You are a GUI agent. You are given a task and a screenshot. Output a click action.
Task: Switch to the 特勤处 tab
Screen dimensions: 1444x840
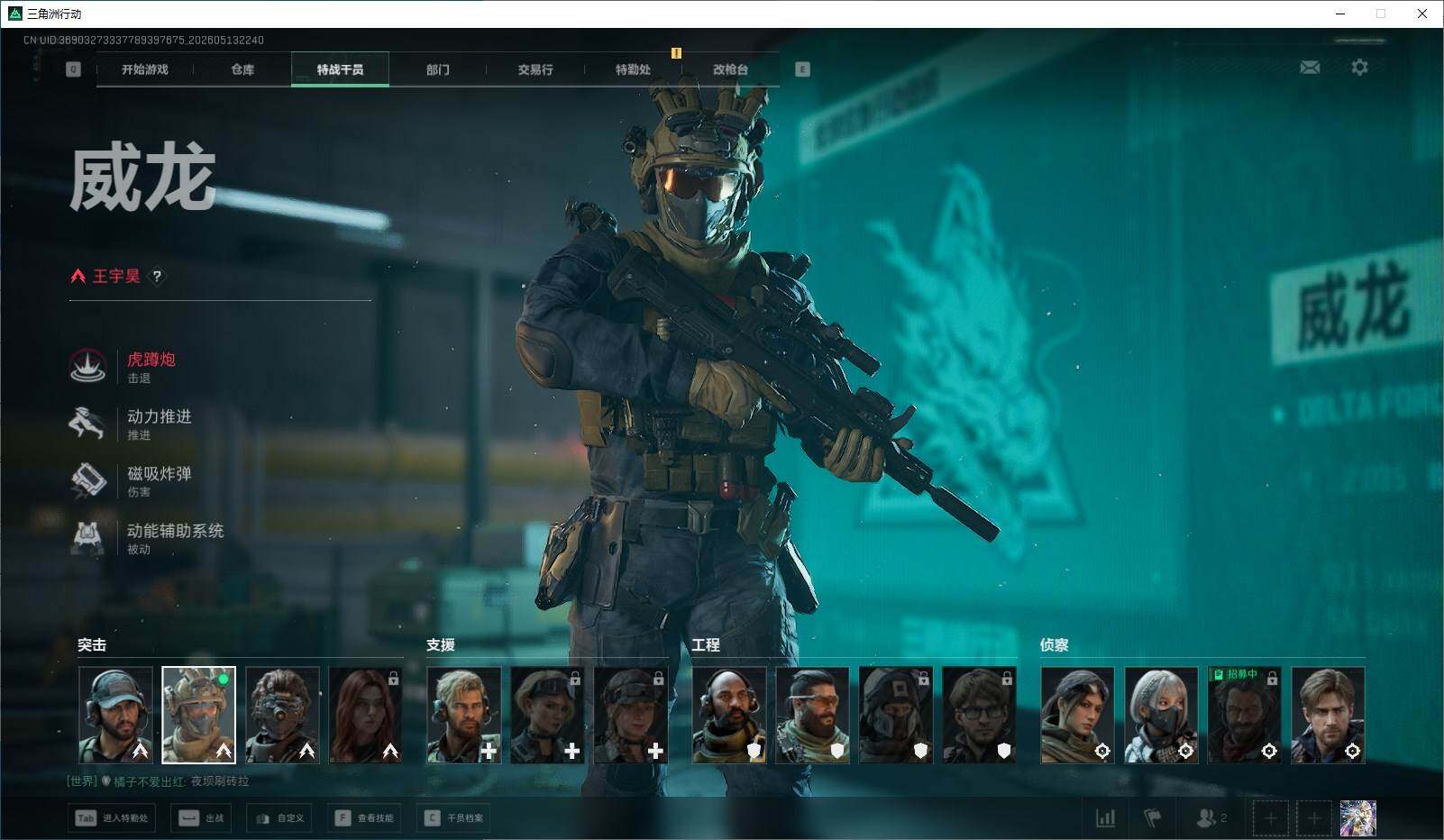633,69
